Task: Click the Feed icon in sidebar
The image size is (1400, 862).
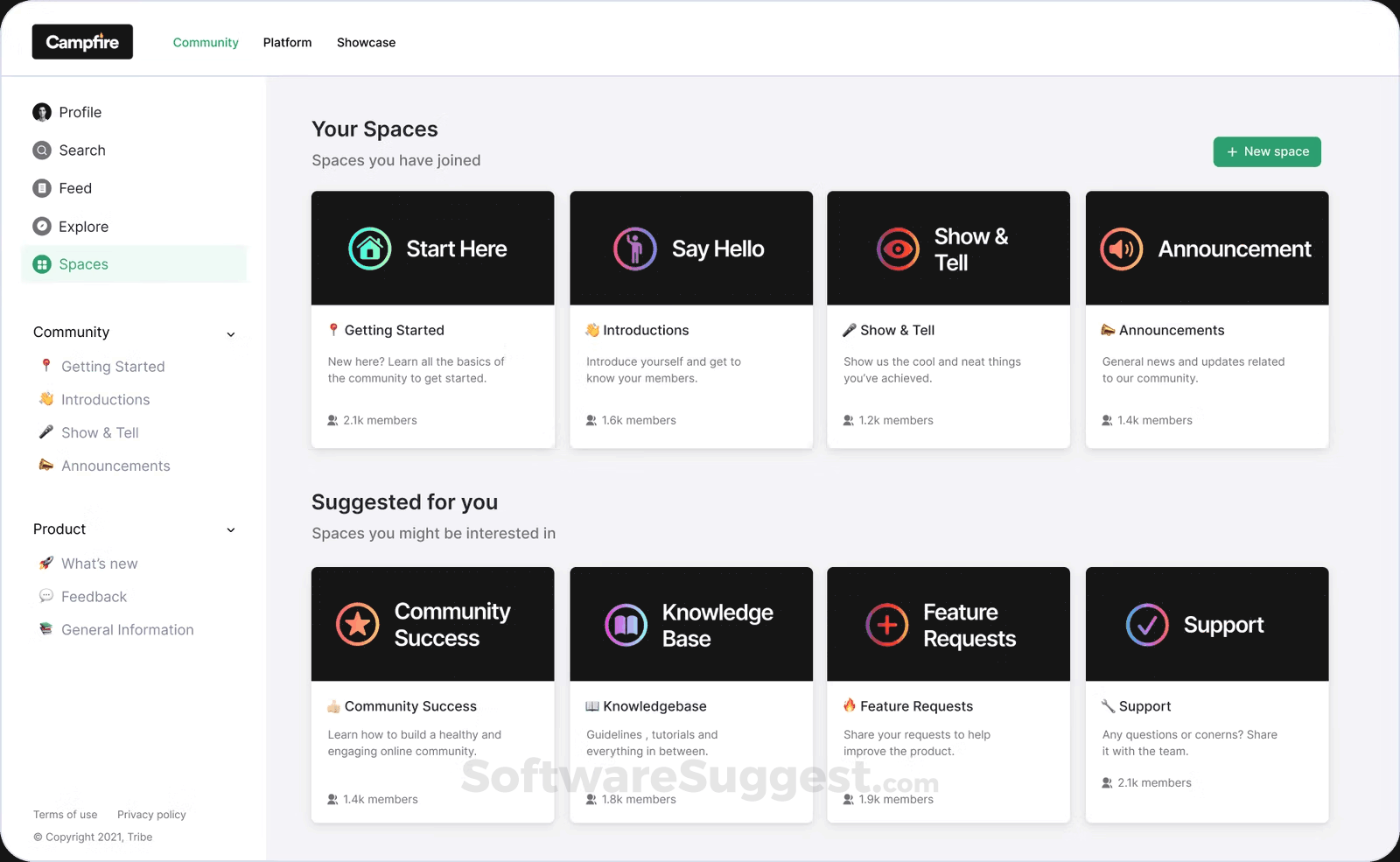Action: [x=42, y=188]
